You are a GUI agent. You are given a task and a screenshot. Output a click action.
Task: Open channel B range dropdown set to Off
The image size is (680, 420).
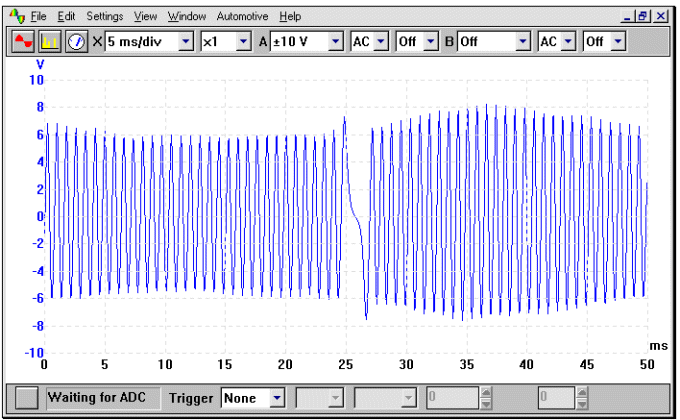tap(522, 42)
